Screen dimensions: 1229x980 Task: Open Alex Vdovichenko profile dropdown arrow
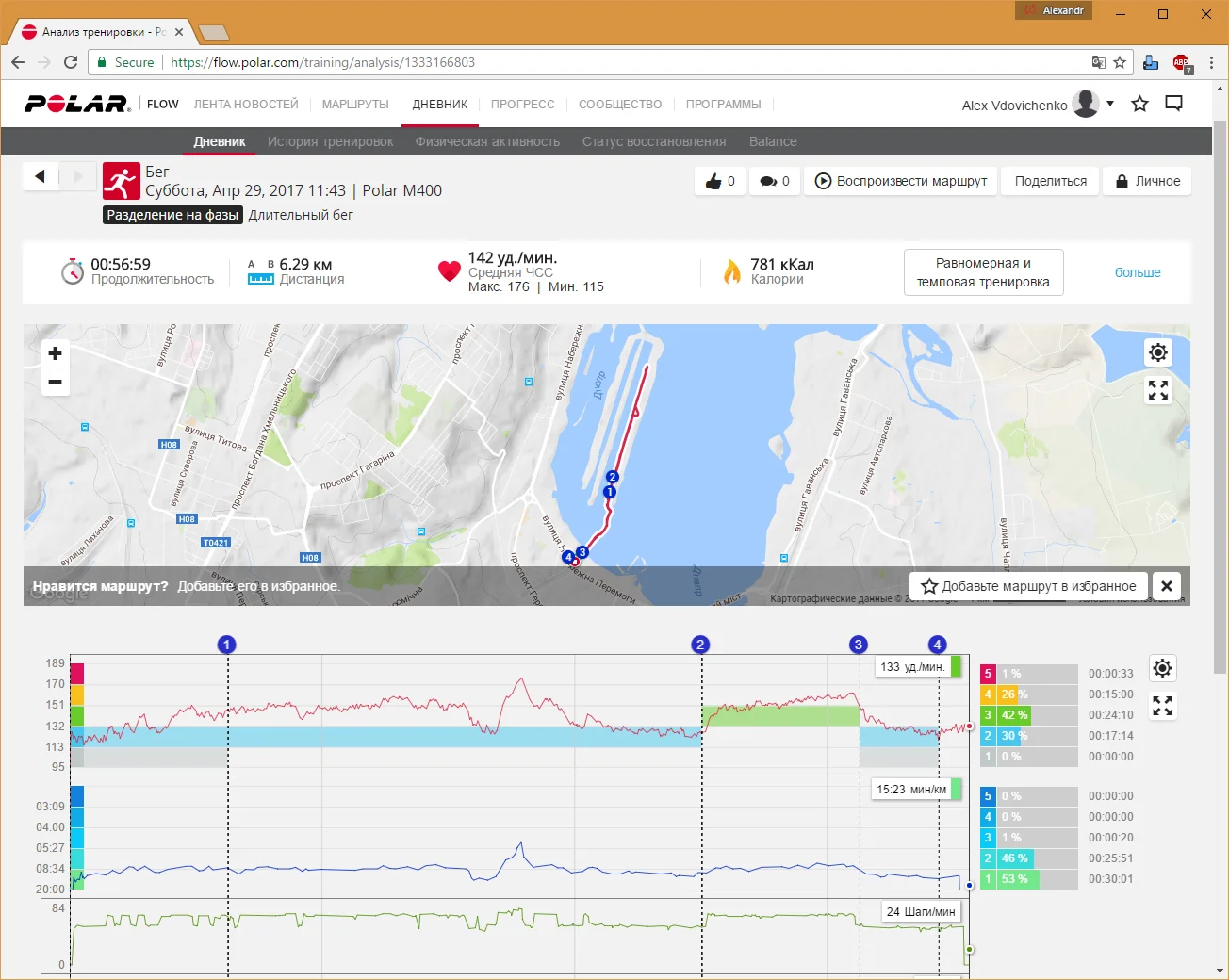[x=1110, y=104]
